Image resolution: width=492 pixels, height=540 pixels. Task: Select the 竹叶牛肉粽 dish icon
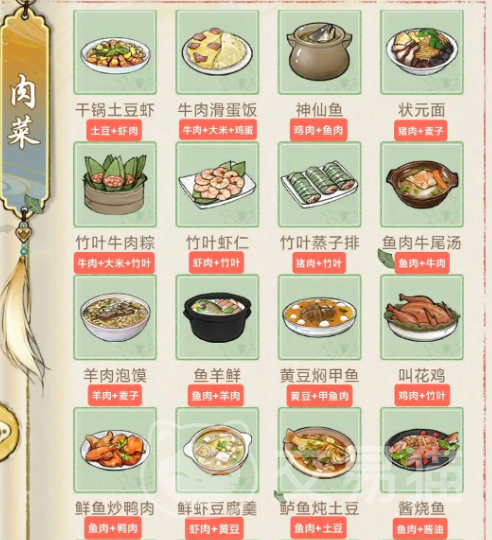[115, 185]
